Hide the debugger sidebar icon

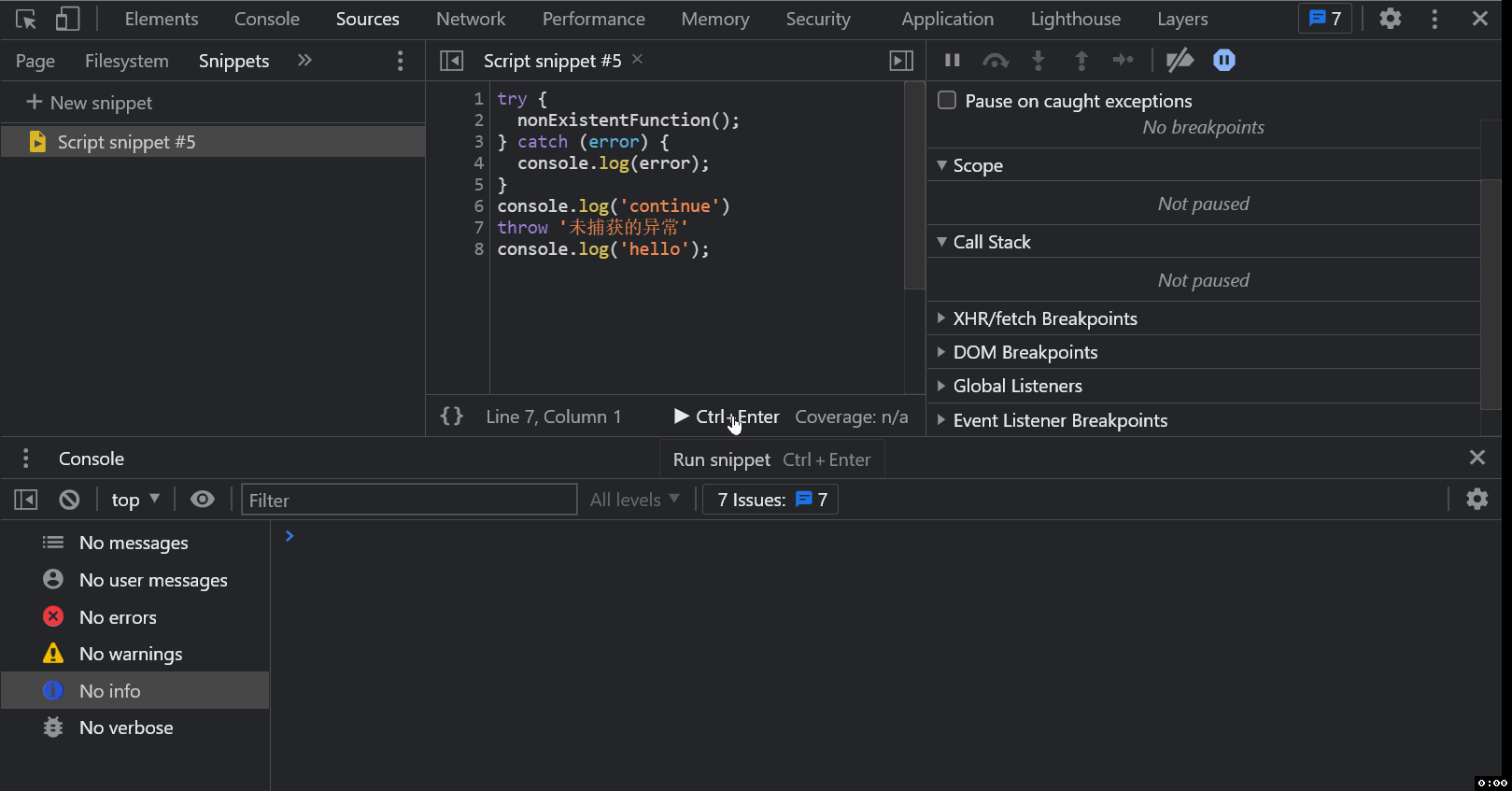[x=901, y=61]
